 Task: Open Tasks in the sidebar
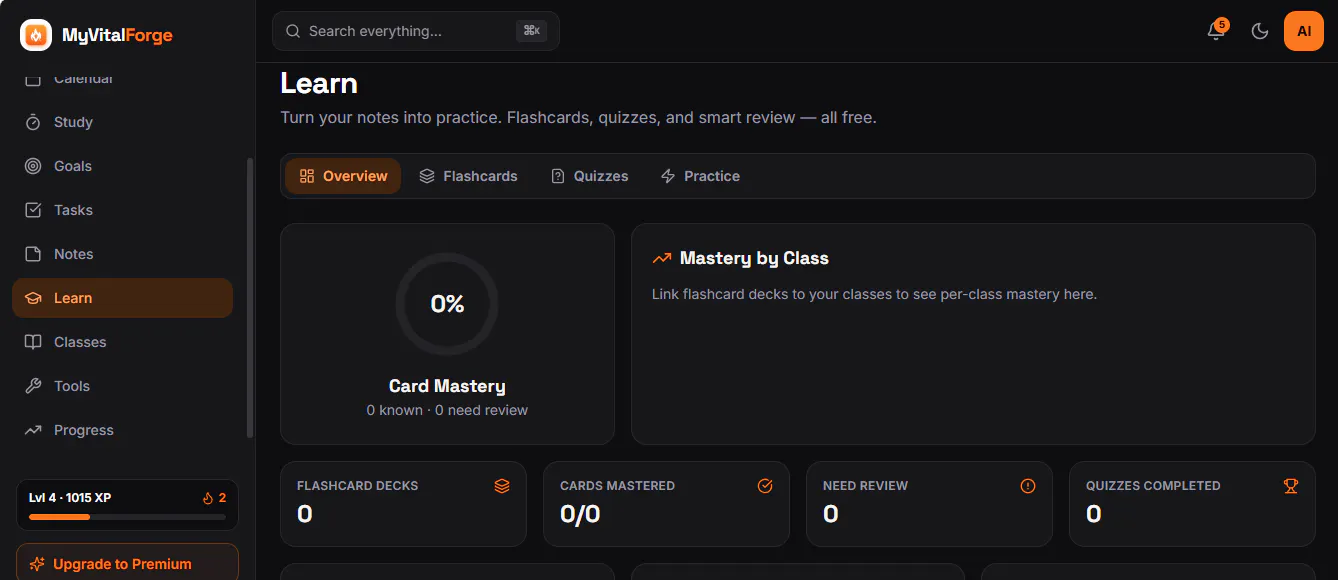(122, 210)
